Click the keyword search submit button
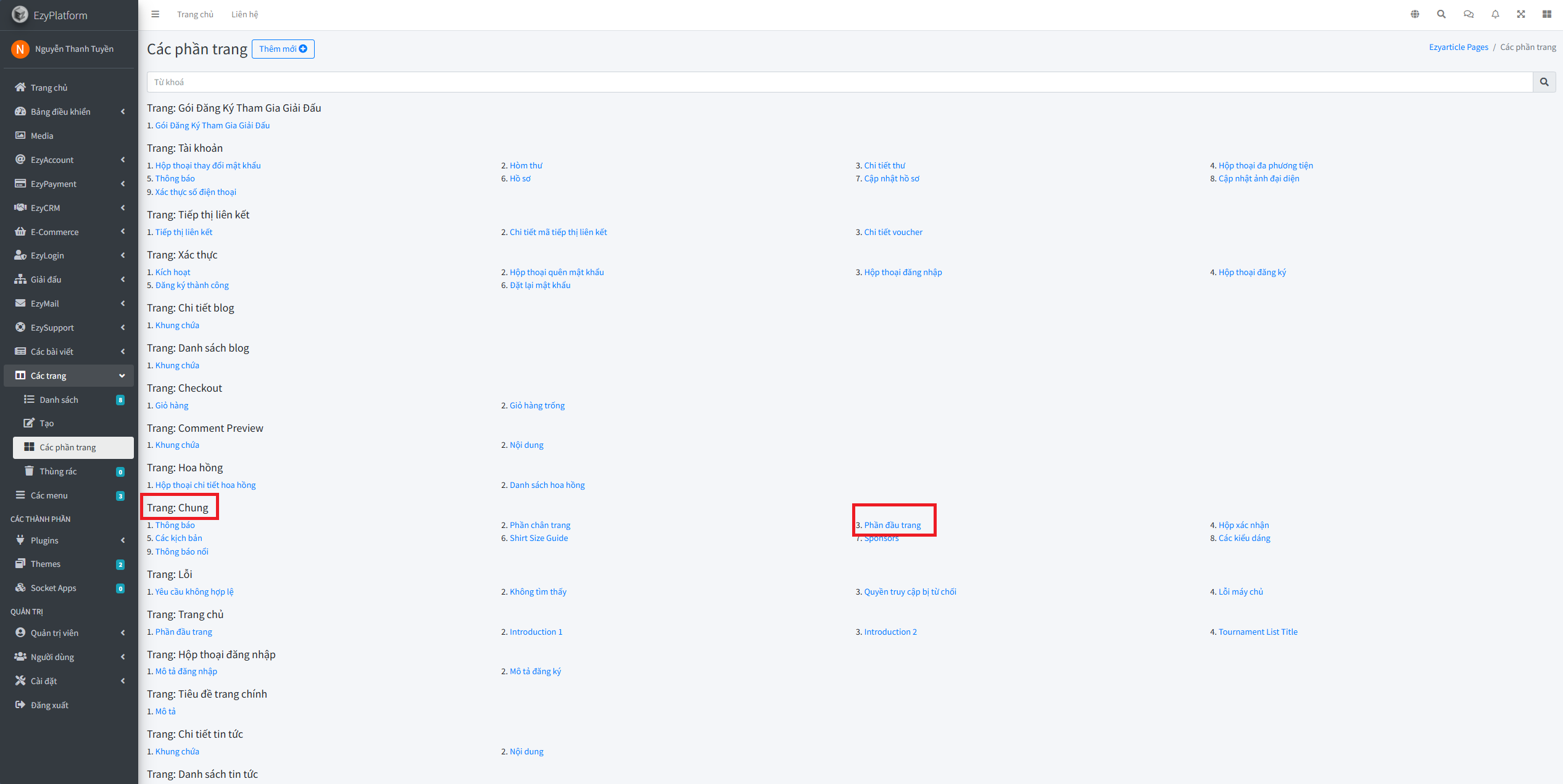Screen dimensions: 1563x784 click(1544, 82)
